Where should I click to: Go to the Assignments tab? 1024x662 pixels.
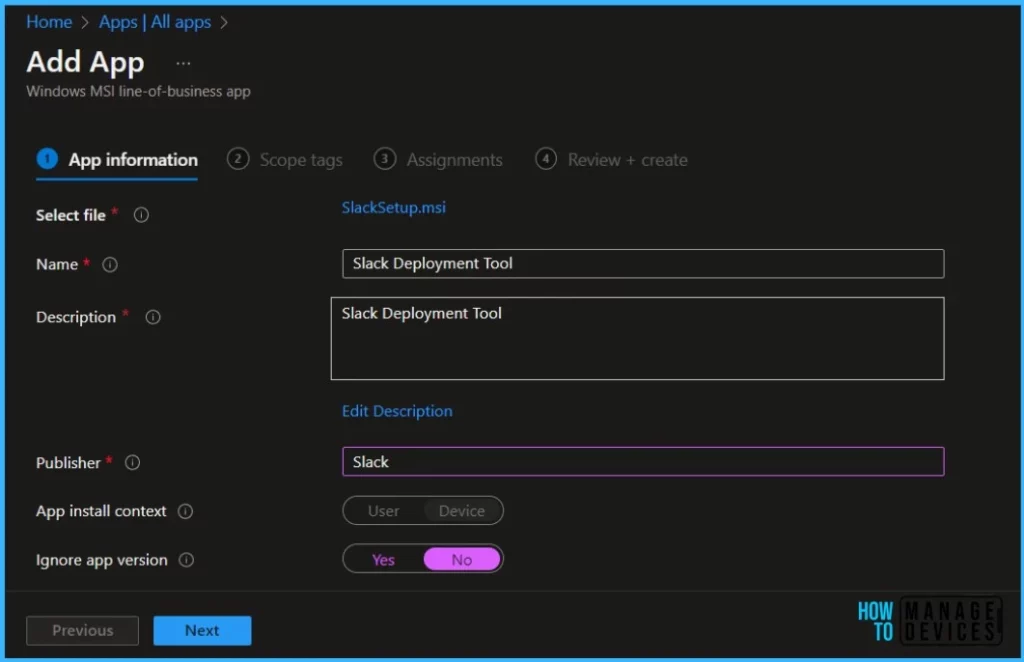pyautogui.click(x=438, y=160)
